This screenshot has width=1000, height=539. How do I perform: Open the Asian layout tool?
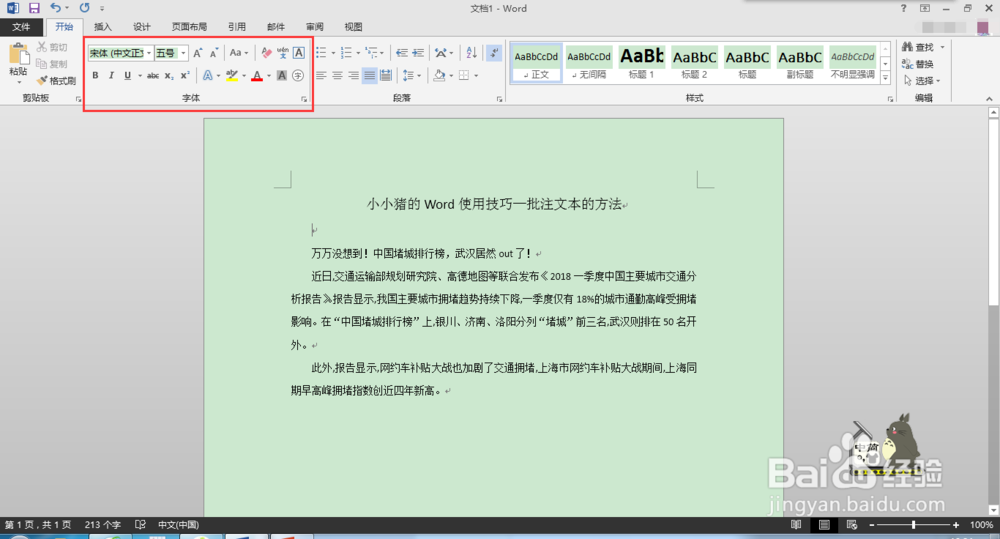click(440, 53)
